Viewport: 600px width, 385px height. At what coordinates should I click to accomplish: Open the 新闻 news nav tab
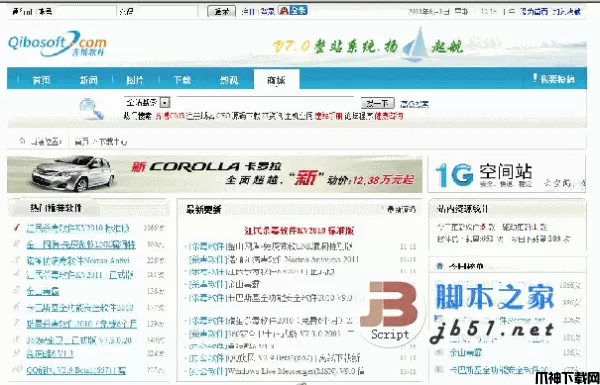(88, 80)
